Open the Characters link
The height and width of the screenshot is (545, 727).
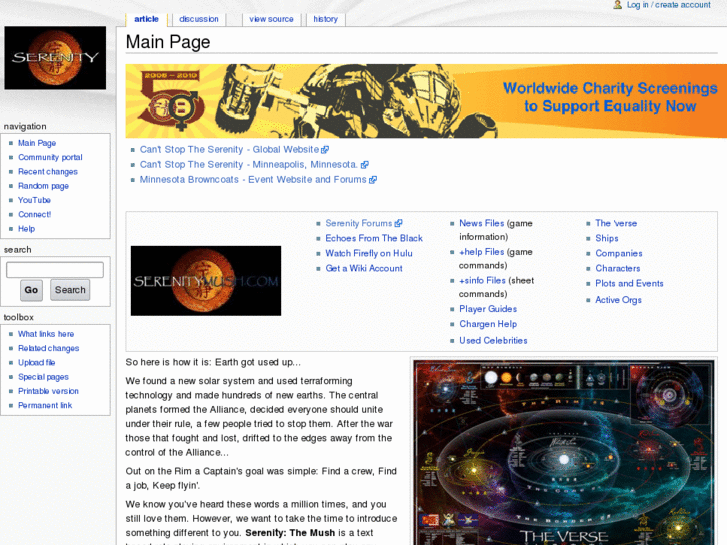point(618,268)
